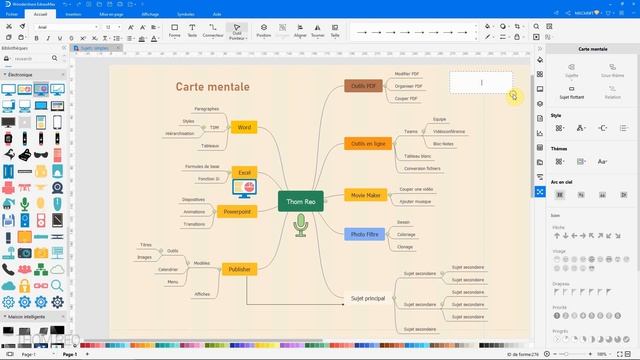Select the Outils PDF topic node
The image size is (640, 360).
click(x=363, y=86)
